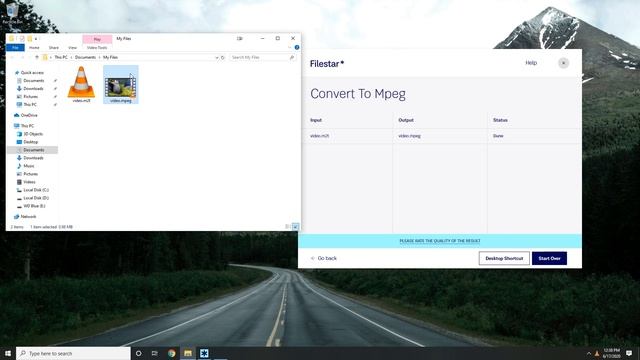Image resolution: width=640 pixels, height=360 pixels.
Task: Close the Filestar panel with X button
Action: coord(563,63)
